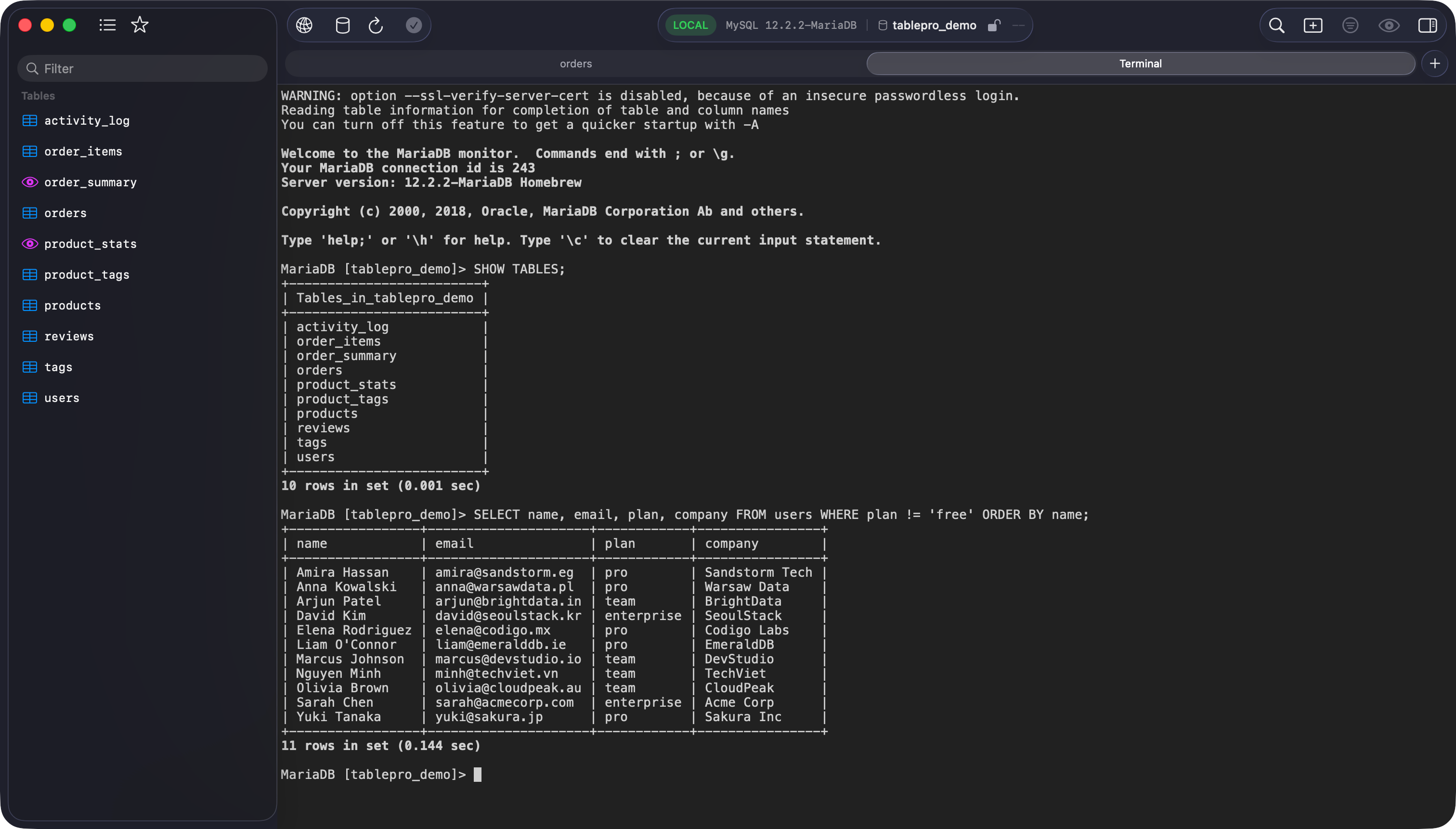Image resolution: width=1456 pixels, height=829 pixels.
Task: Click 'SHOW TABLES;' command text
Action: [x=520, y=269]
